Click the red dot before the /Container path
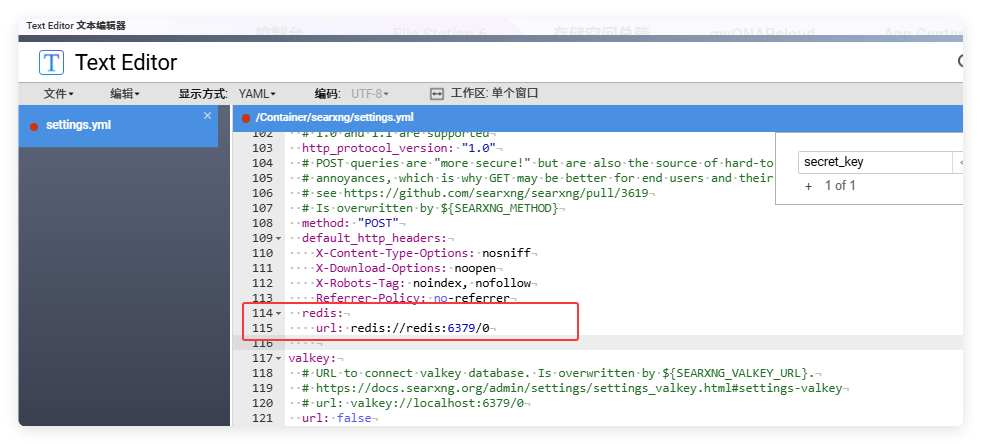Viewport: 981px width, 444px height. point(245,118)
